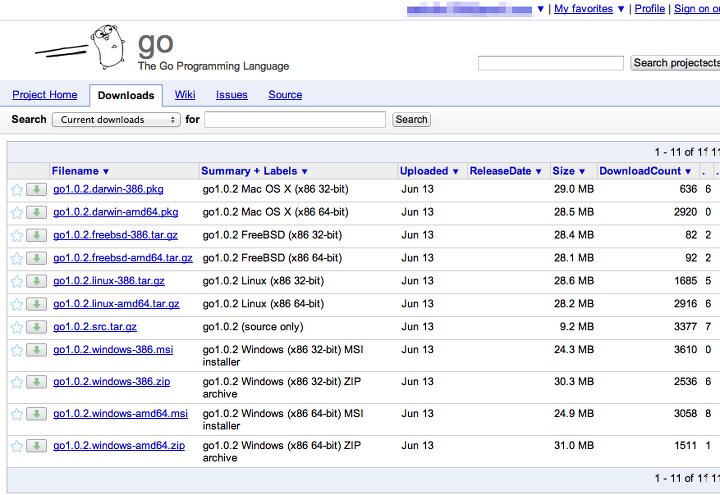Click green download arrow for src.tar.gz

(x=36, y=327)
